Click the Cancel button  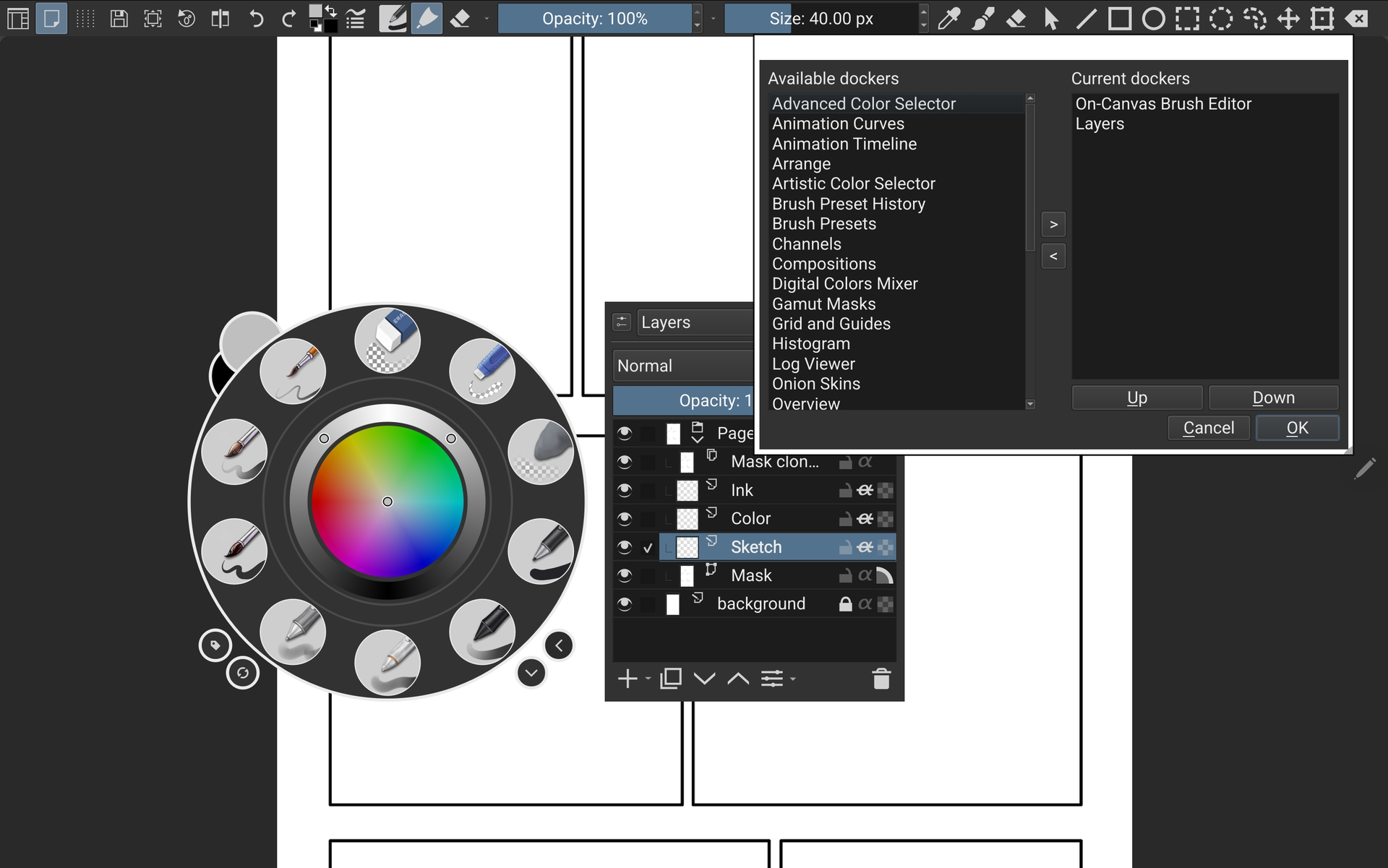click(1208, 428)
